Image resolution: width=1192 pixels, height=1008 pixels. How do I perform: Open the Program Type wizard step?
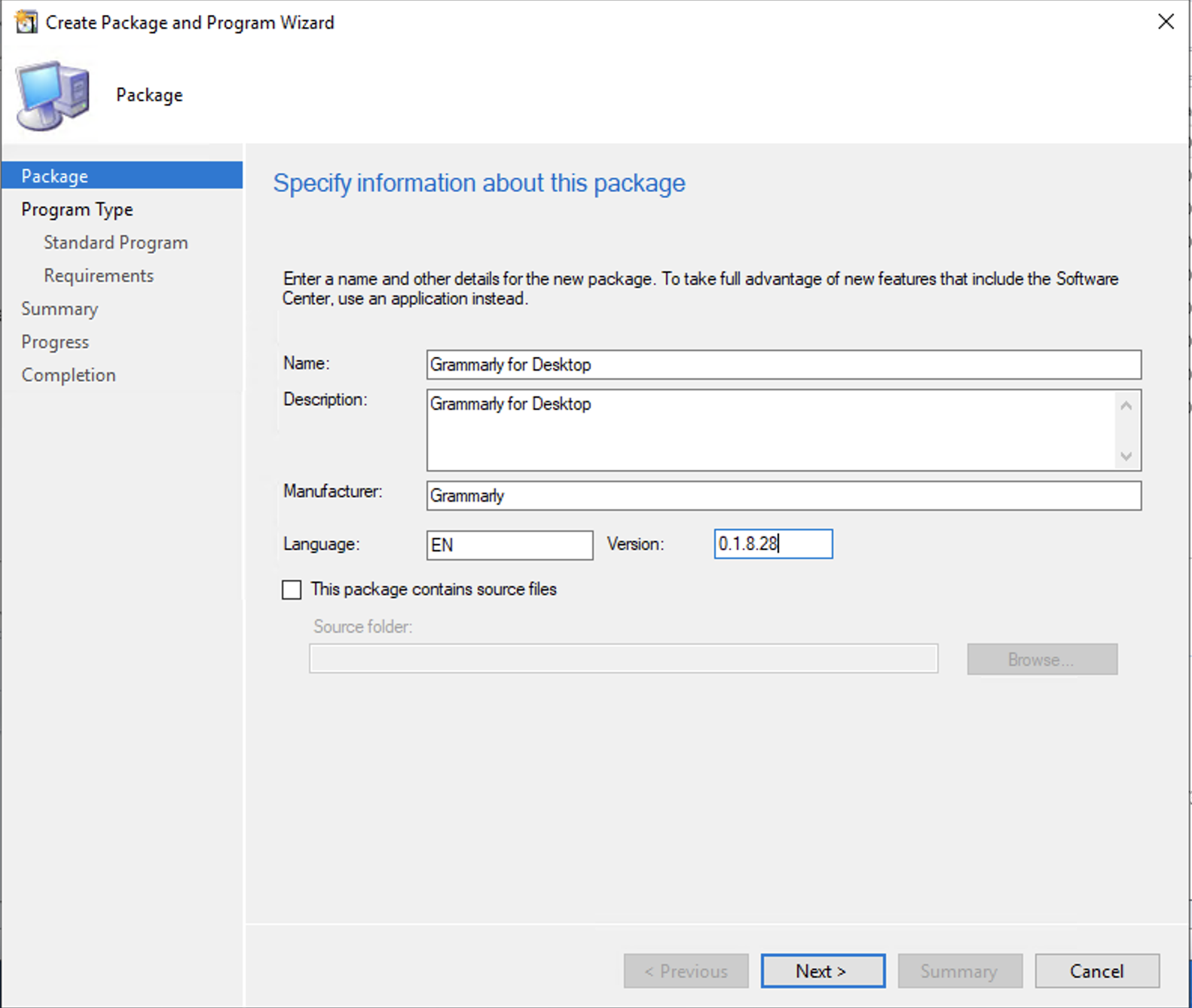pyautogui.click(x=77, y=209)
